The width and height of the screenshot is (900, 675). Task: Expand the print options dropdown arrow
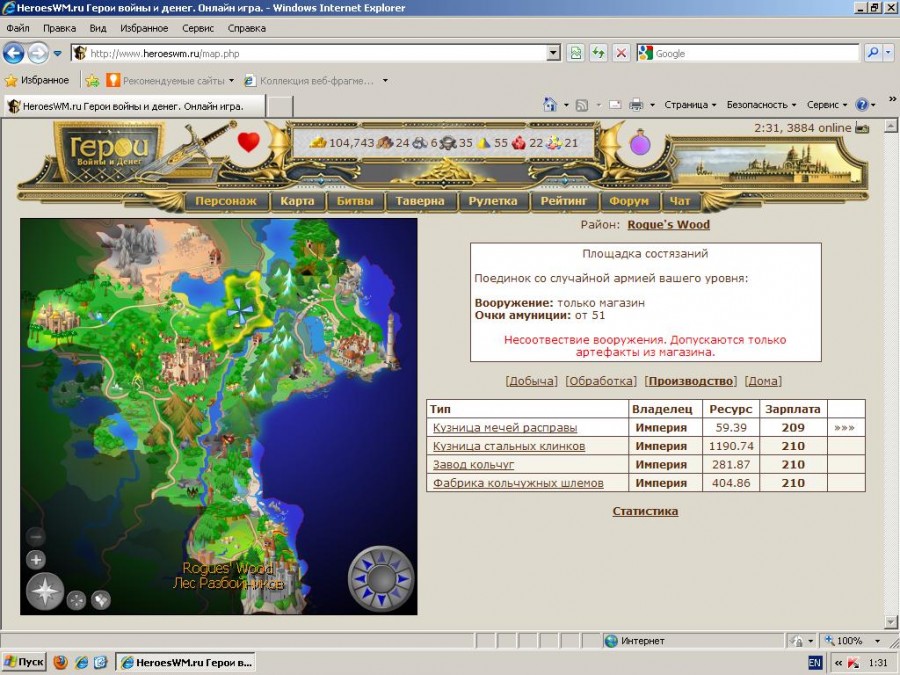(x=652, y=105)
